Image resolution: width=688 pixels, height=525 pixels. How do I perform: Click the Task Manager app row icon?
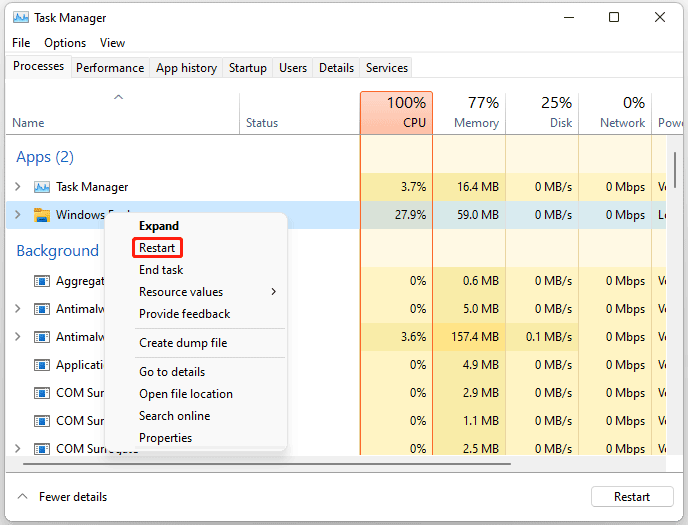tap(42, 187)
